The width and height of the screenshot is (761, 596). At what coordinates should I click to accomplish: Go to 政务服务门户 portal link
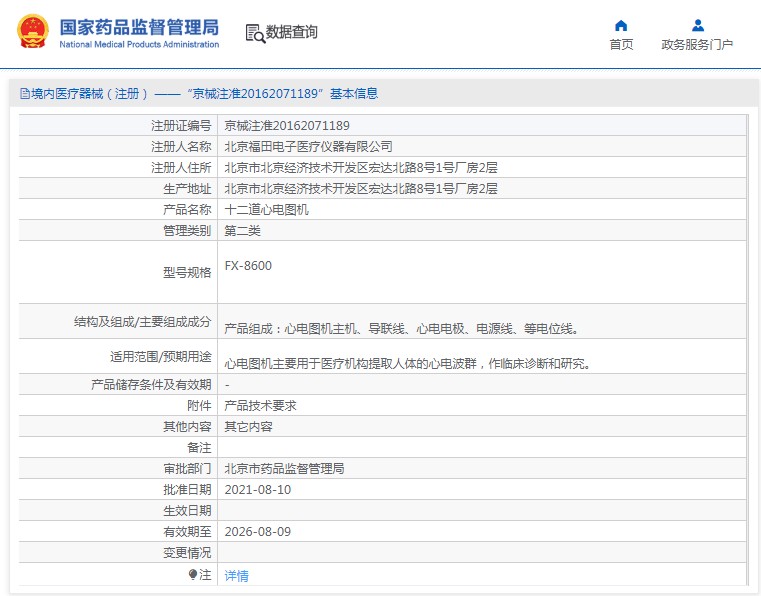tap(697, 45)
